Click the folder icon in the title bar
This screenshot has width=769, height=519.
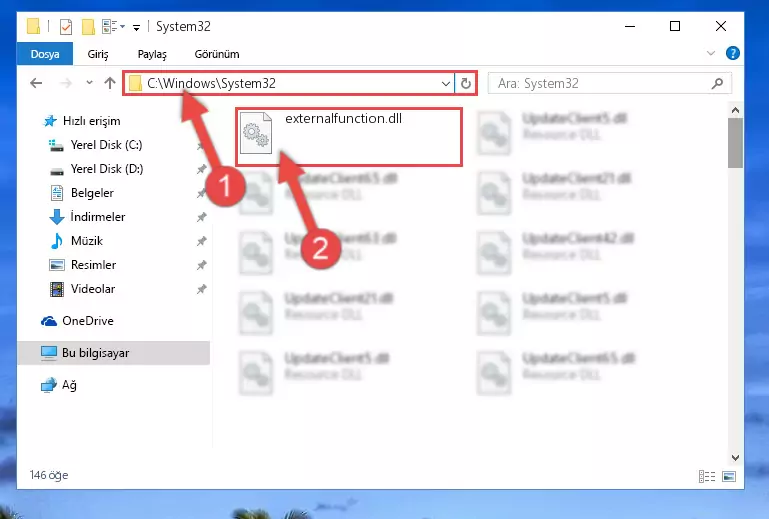tap(33, 26)
